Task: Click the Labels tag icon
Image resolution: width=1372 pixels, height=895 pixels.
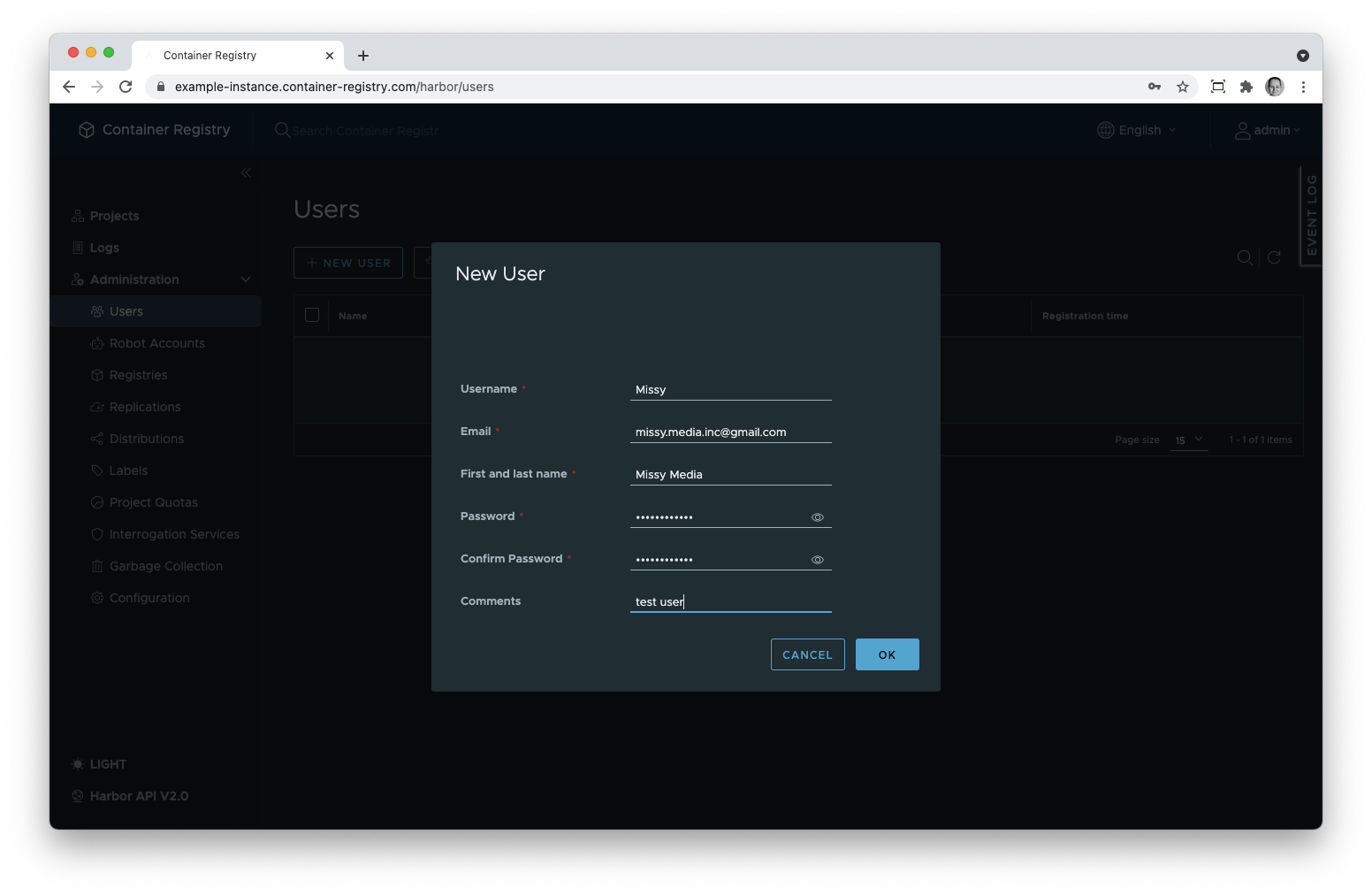Action: tap(97, 470)
